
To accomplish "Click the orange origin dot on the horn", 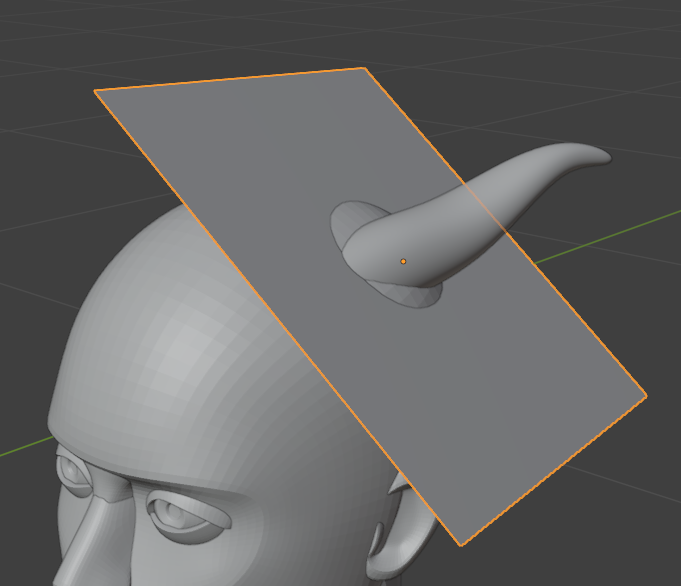I will pyautogui.click(x=403, y=262).
